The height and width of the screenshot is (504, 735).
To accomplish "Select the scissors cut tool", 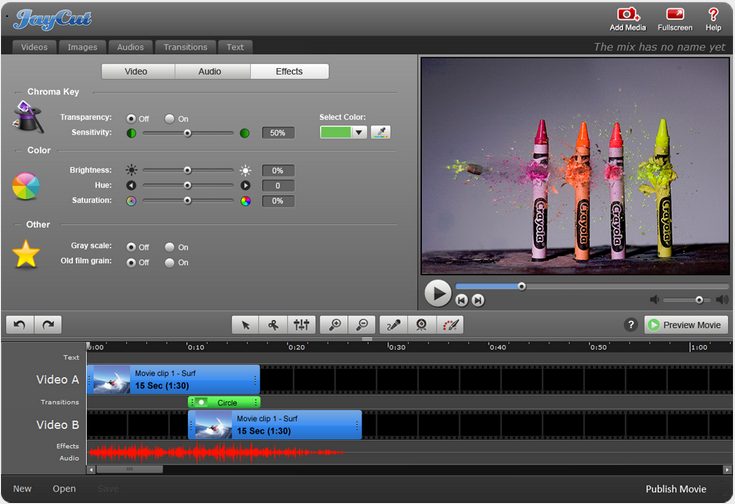I will (x=273, y=325).
